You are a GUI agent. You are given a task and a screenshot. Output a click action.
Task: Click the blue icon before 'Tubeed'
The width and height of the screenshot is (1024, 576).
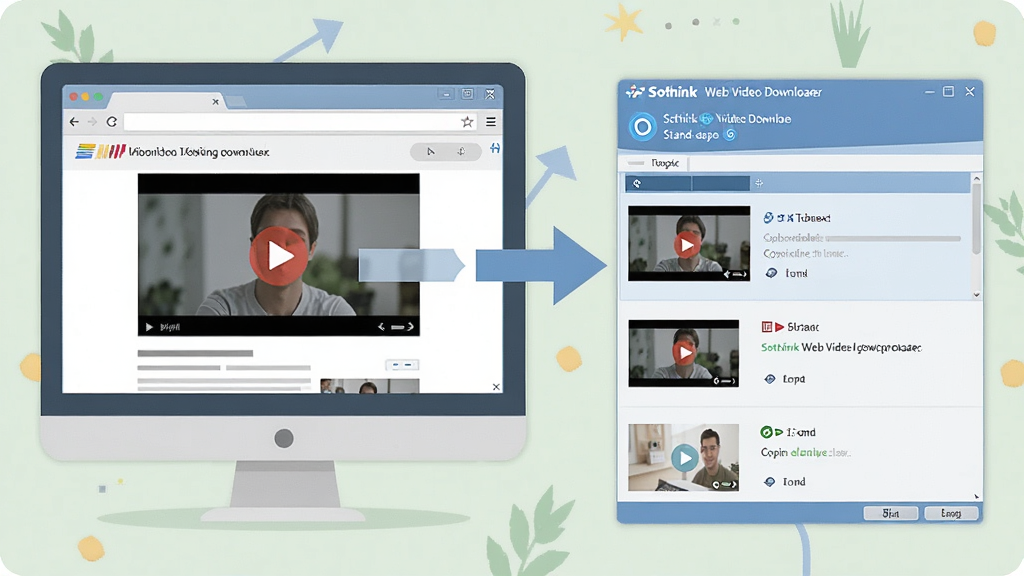[769, 217]
